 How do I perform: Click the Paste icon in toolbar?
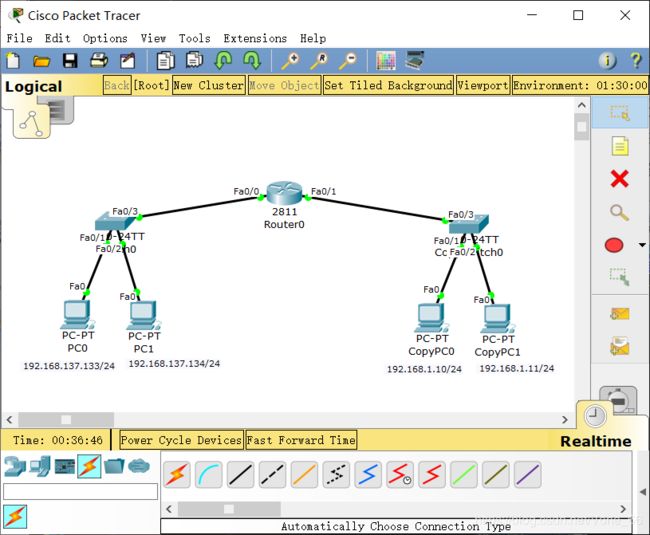click(x=194, y=60)
